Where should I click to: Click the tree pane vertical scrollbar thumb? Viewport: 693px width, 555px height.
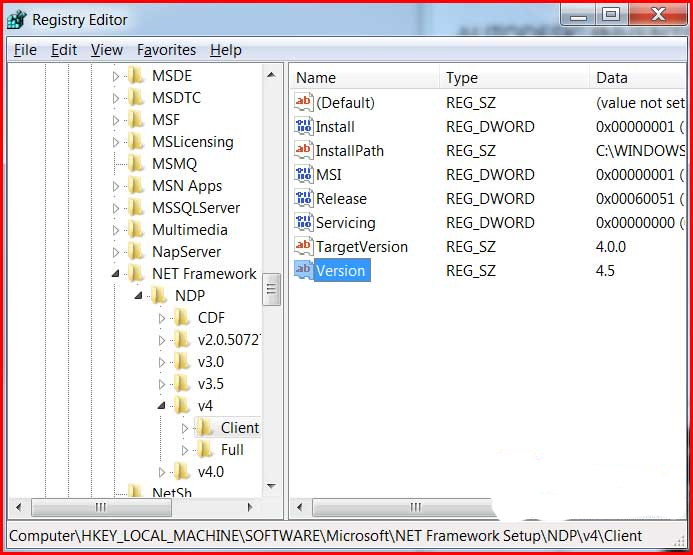point(271,290)
